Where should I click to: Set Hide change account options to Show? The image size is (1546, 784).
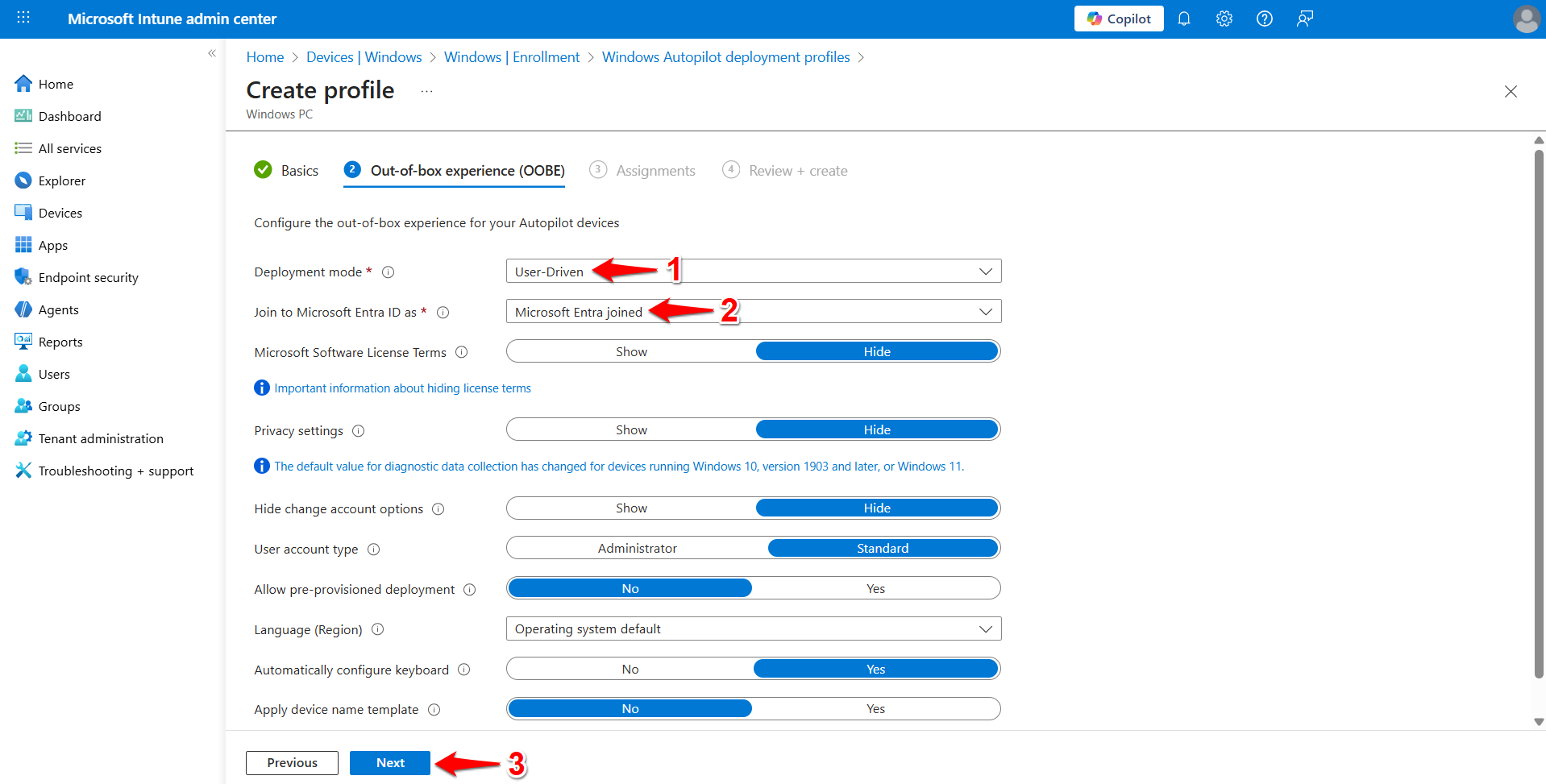631,508
